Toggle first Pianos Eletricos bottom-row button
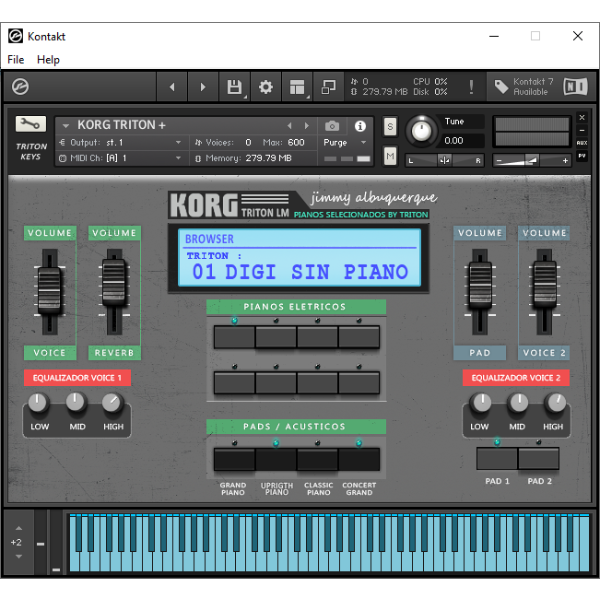The width and height of the screenshot is (600, 600). point(234,383)
